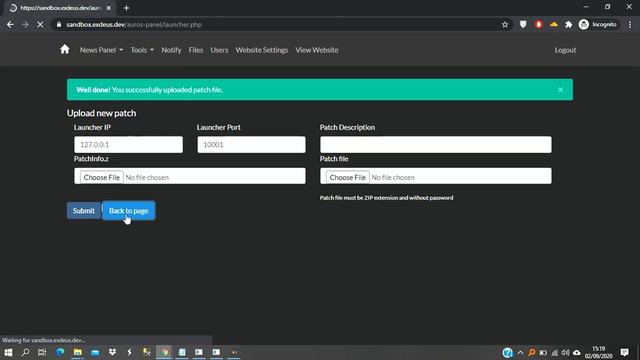Choose File for PatchInfo.z
The image size is (640, 360).
click(102, 177)
